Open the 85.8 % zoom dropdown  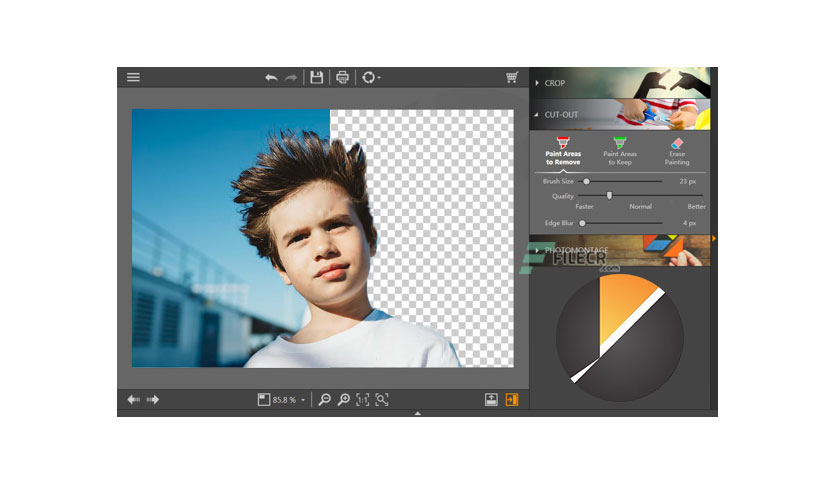303,400
